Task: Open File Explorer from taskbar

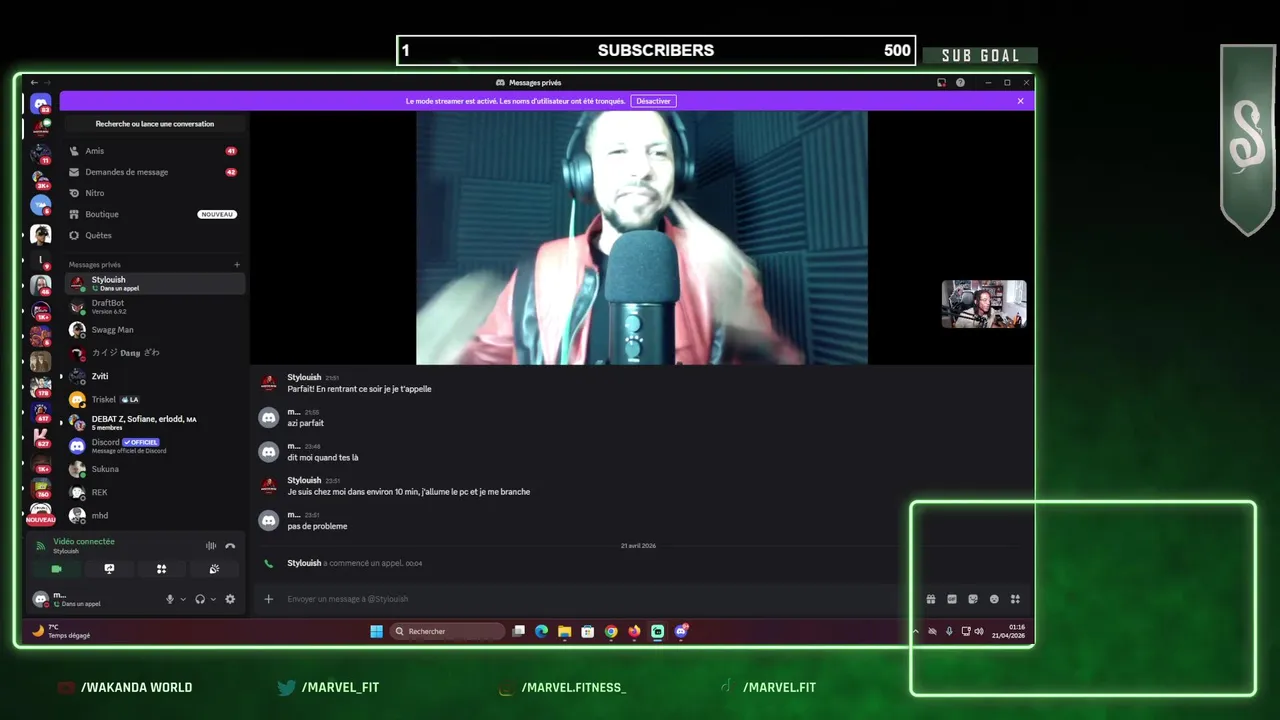Action: pyautogui.click(x=564, y=631)
